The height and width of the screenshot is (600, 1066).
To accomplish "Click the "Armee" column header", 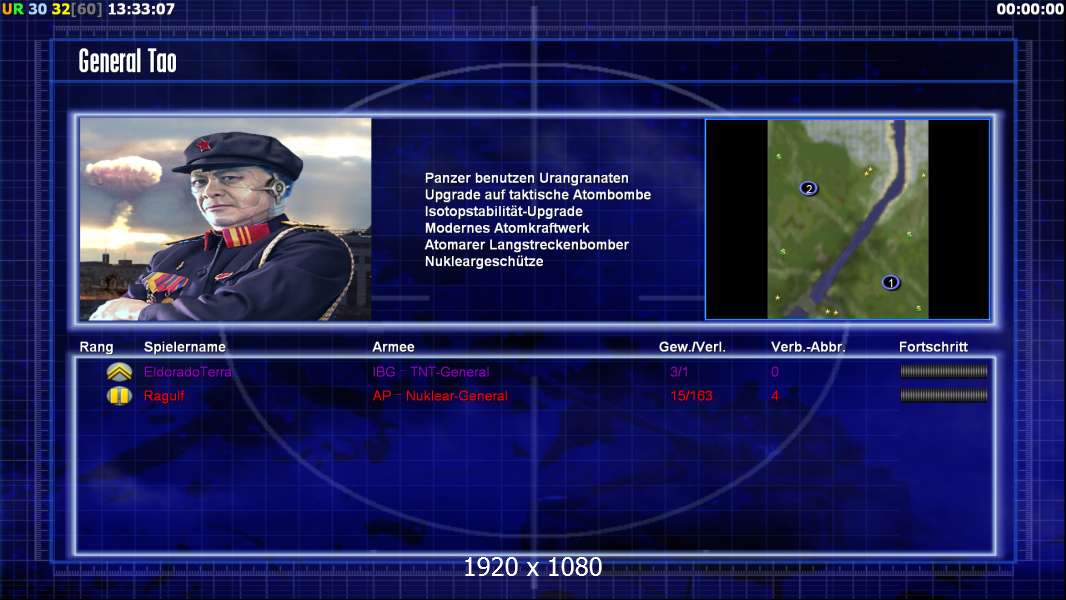I will click(x=394, y=347).
